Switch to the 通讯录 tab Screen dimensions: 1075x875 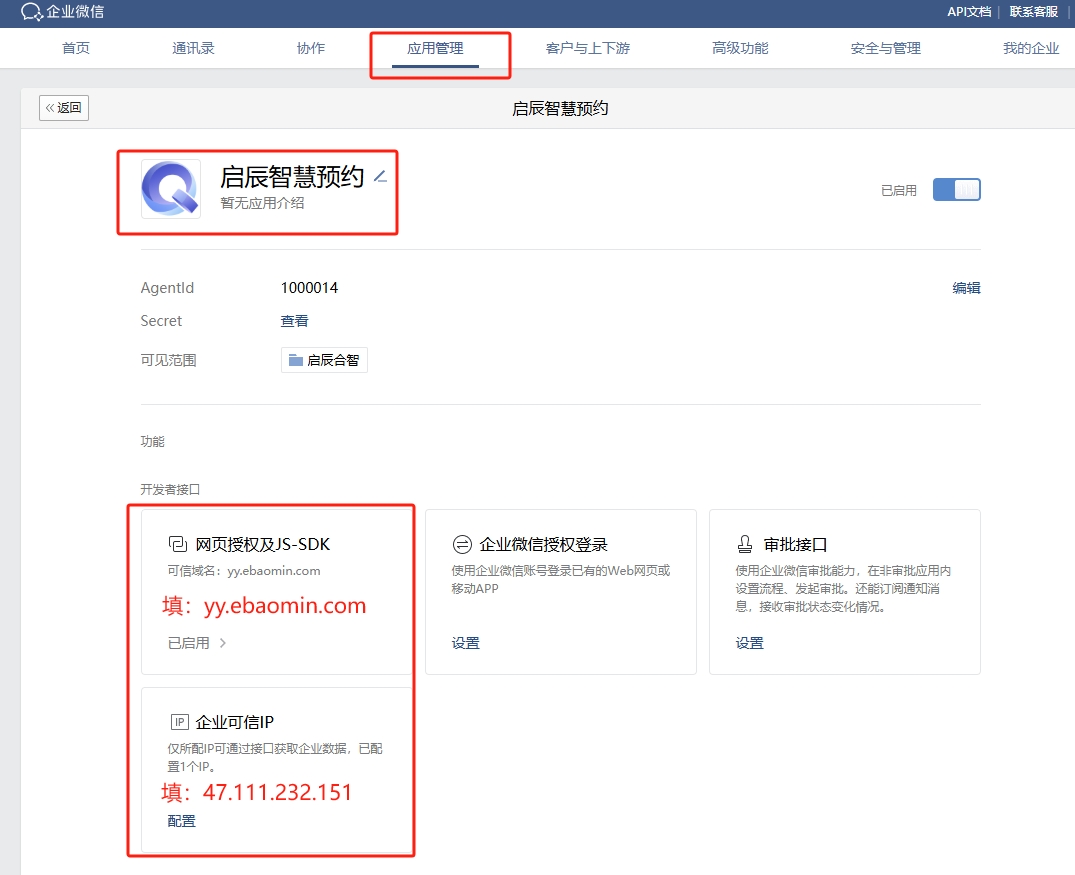(193, 48)
